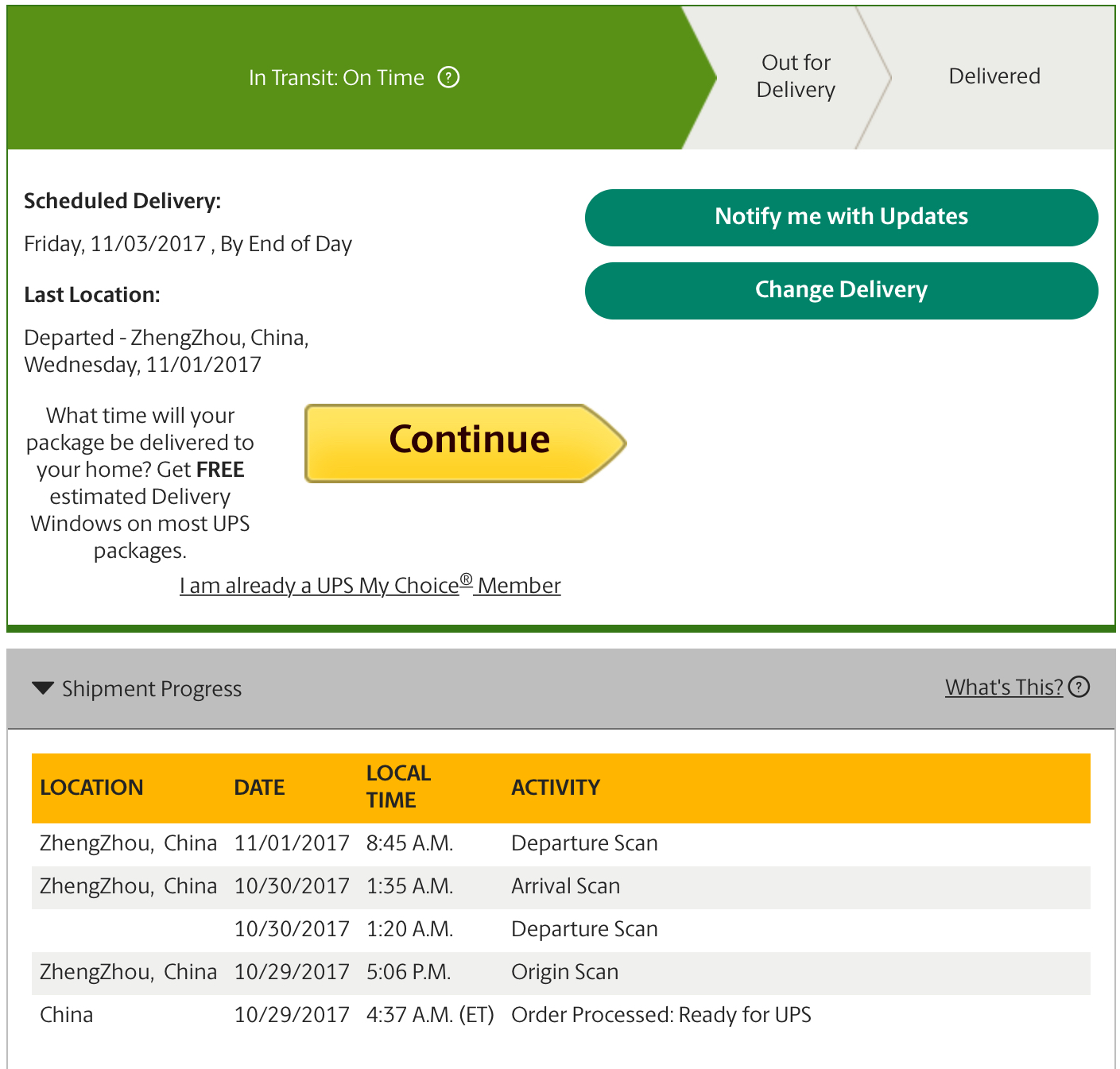1120x1069 pixels.
Task: Click Friday, 11/03/2017, By End of Day text
Action: 188,244
